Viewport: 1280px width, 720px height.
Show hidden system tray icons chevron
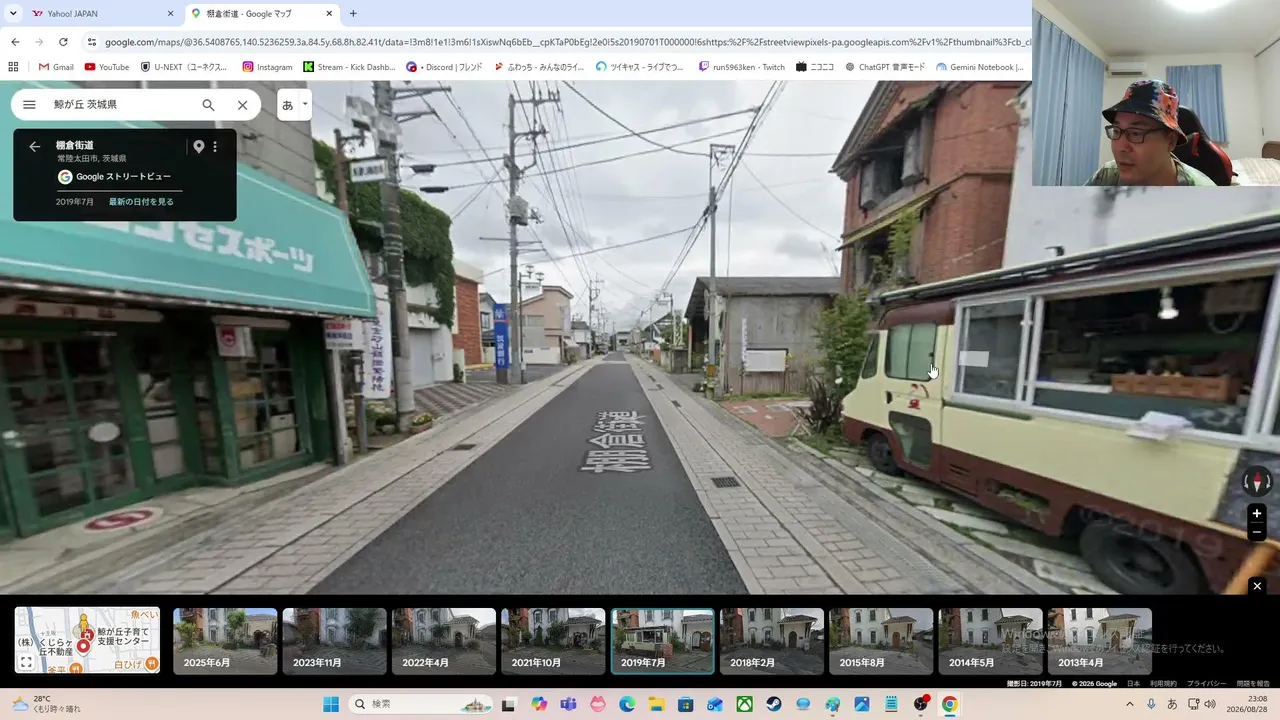pos(1131,704)
